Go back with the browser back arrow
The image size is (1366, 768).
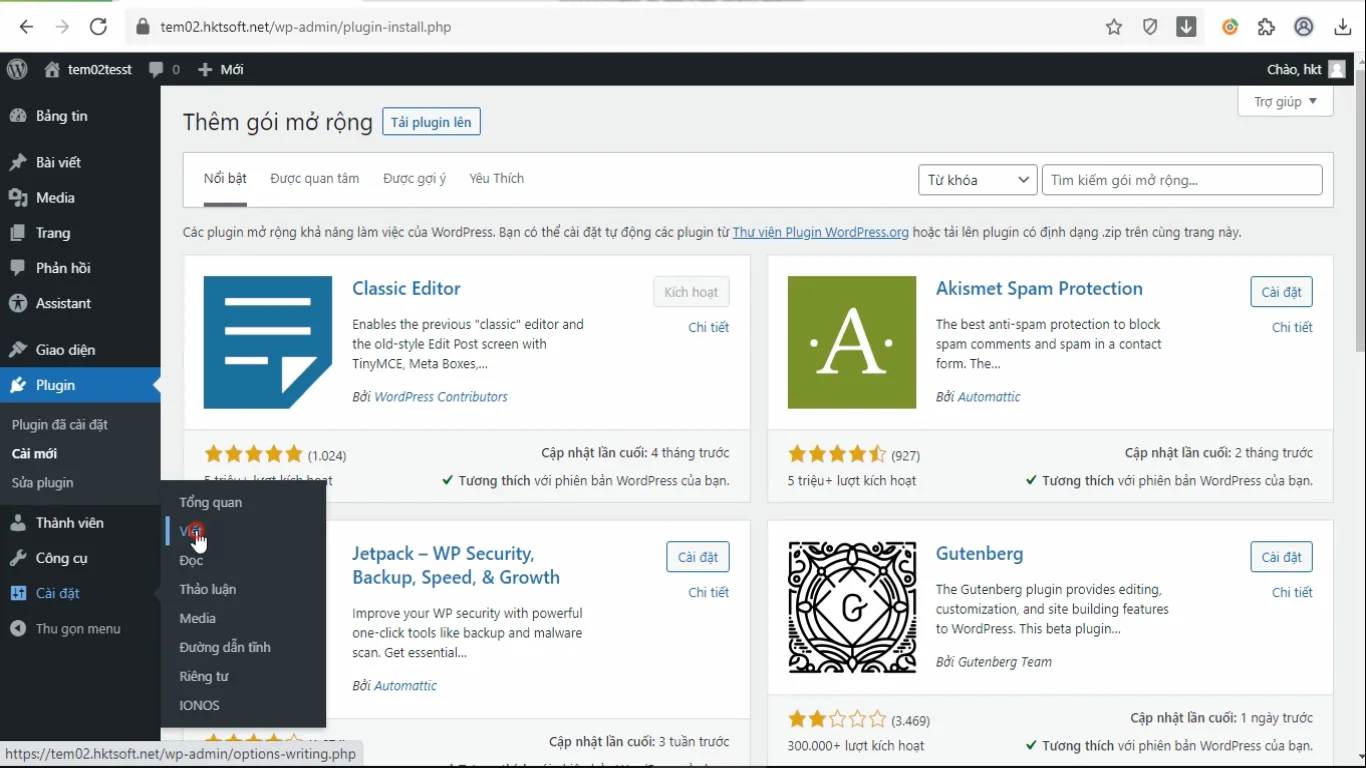click(27, 27)
